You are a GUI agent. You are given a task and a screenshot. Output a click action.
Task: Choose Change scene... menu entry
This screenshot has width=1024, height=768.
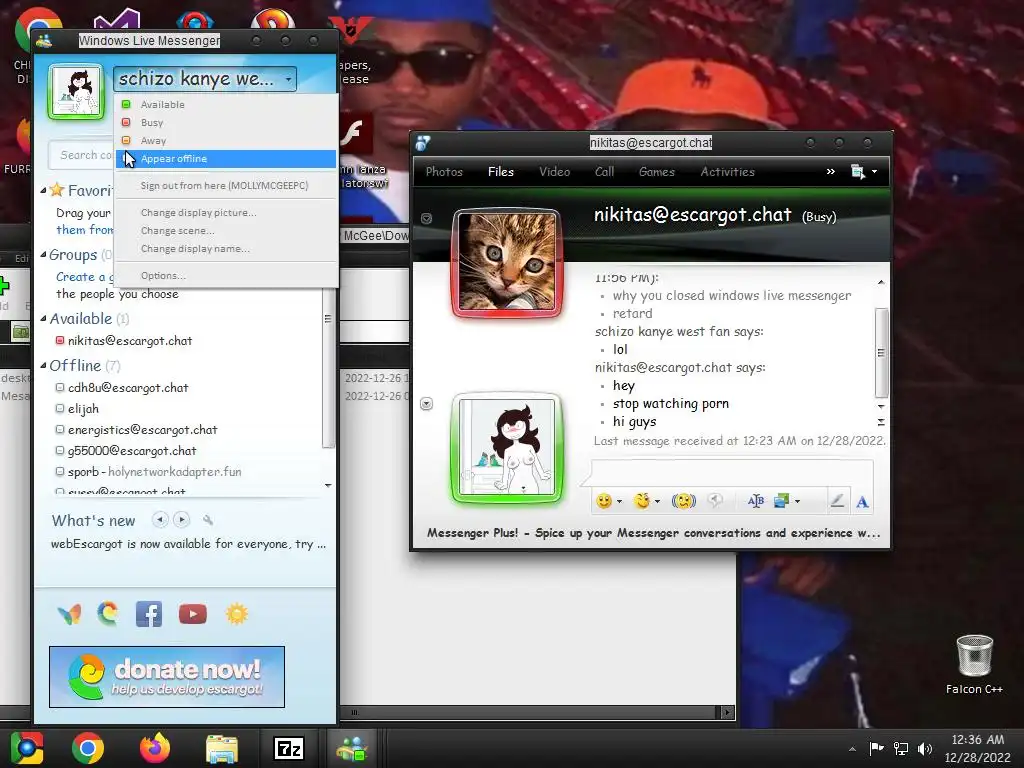[226, 231]
